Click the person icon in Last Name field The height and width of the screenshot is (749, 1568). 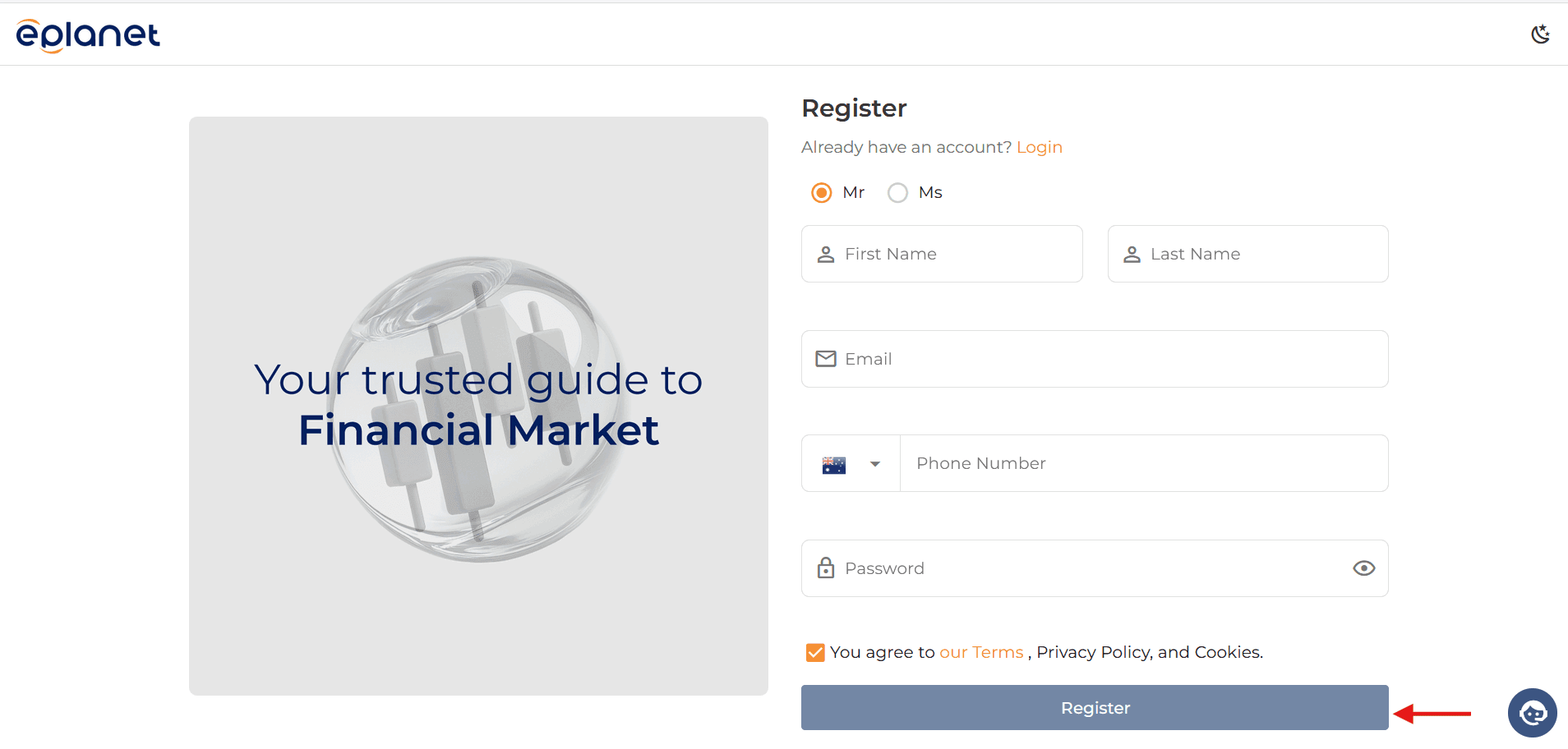coord(1132,254)
